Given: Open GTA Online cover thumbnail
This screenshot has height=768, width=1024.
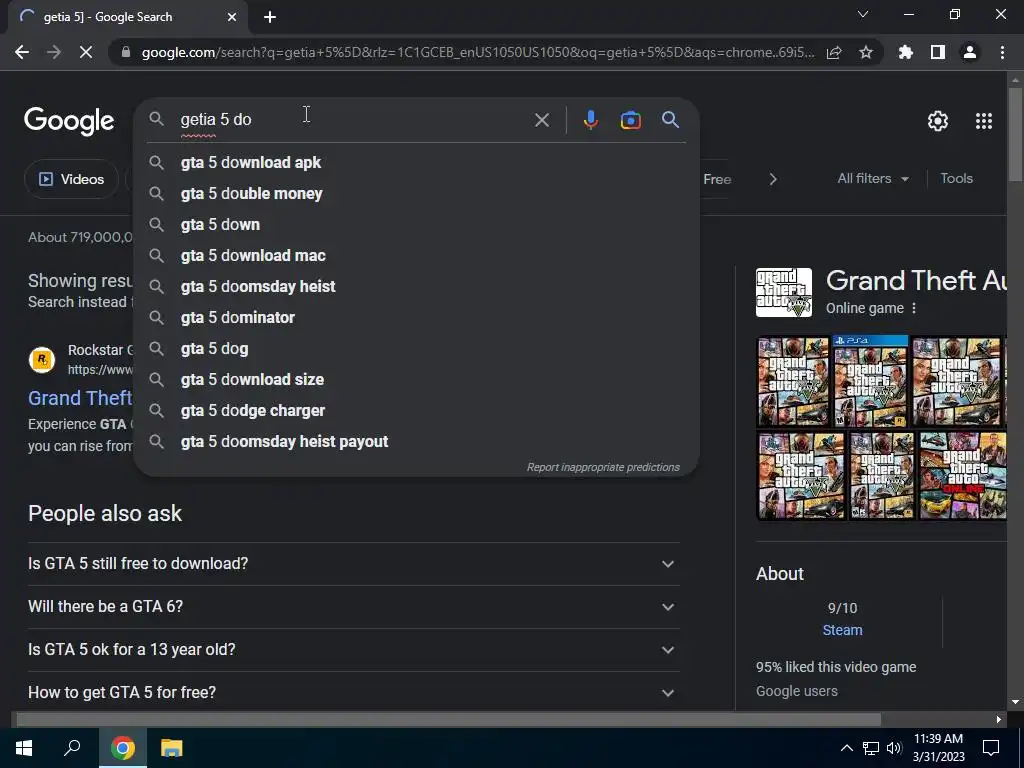Looking at the screenshot, I should click(962, 475).
